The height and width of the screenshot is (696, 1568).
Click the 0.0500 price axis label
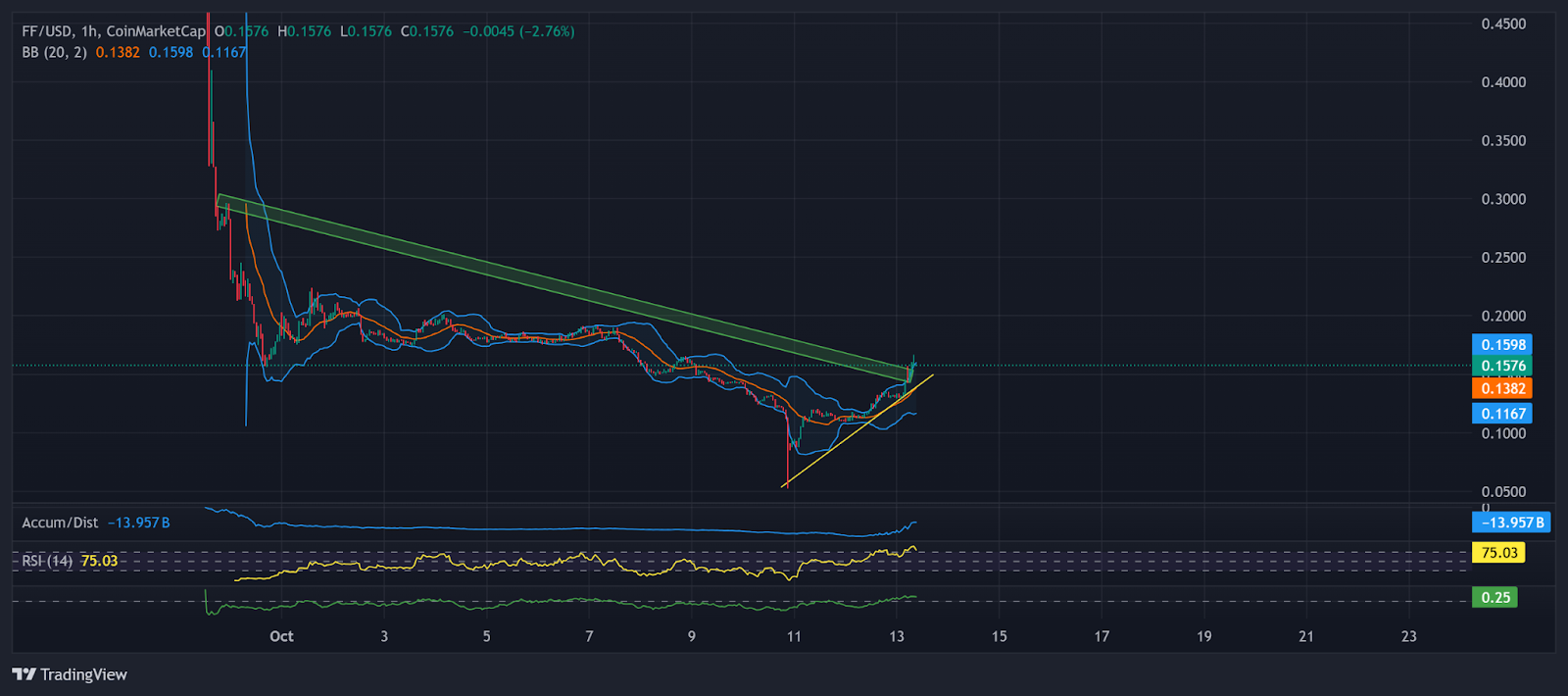pyautogui.click(x=1502, y=492)
